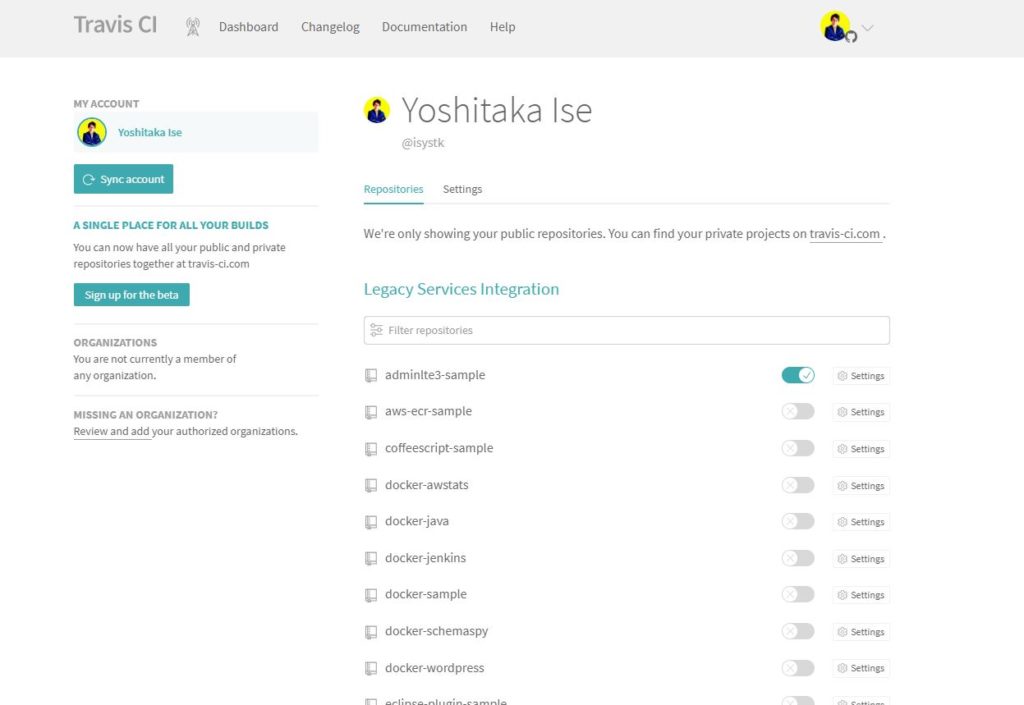Viewport: 1024px width, 705px height.
Task: Click the Travis CI logo
Action: [115, 25]
